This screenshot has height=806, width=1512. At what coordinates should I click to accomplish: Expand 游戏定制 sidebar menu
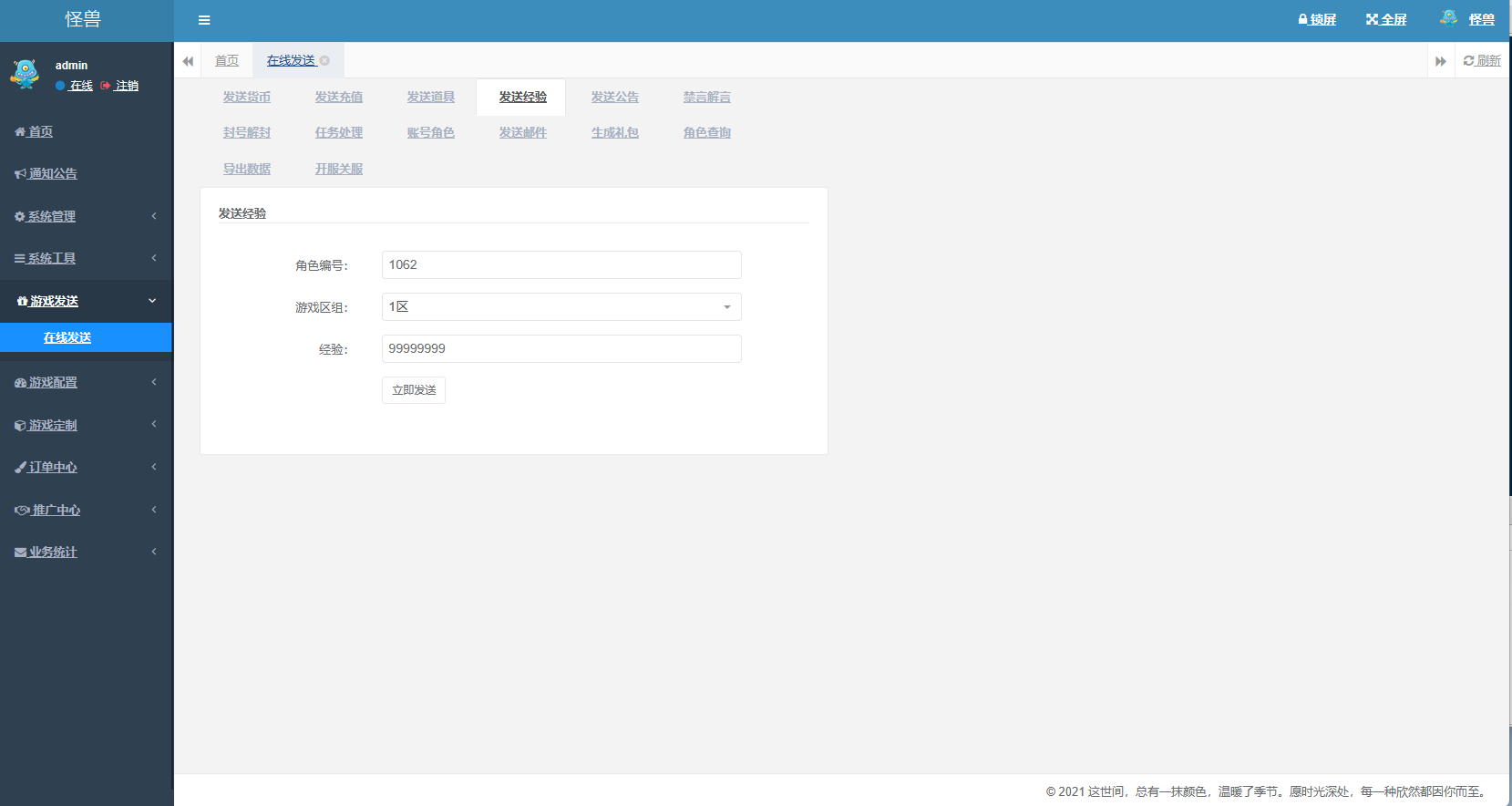pyautogui.click(x=86, y=426)
